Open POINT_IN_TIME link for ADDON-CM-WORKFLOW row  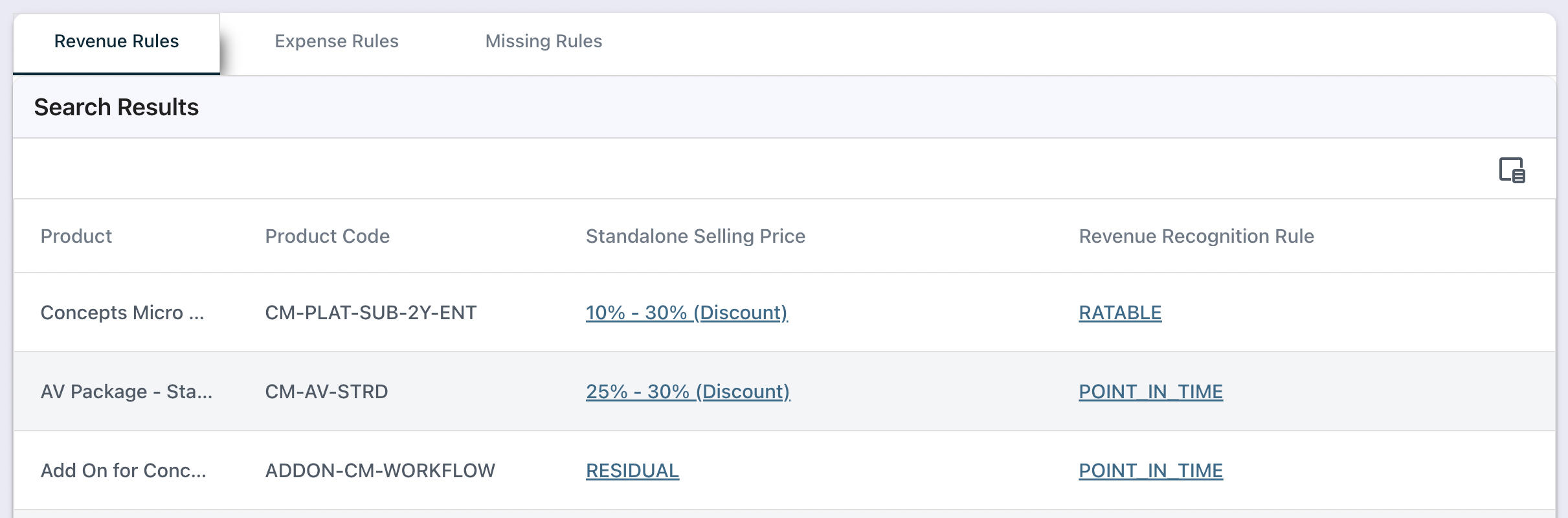pos(1150,471)
